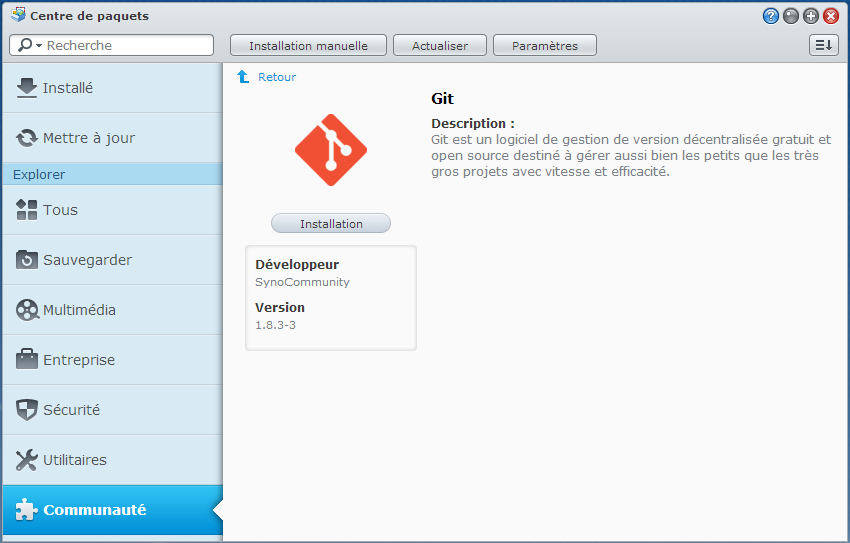Show the Tous packages category

coord(113,210)
